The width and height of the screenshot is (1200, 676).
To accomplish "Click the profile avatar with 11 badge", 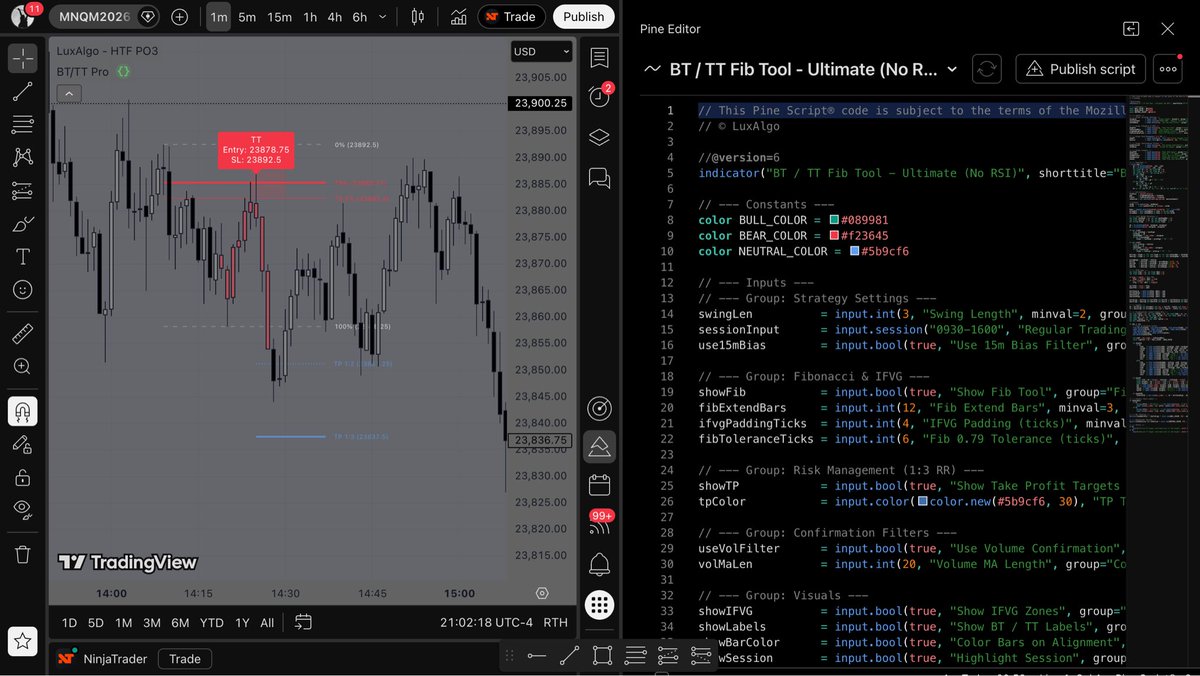I will (23, 16).
